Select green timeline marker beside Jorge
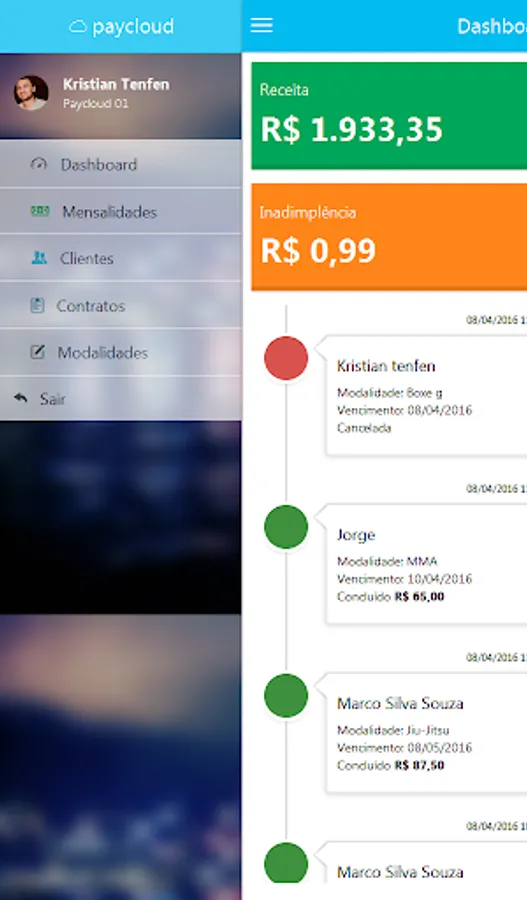 coord(286,527)
